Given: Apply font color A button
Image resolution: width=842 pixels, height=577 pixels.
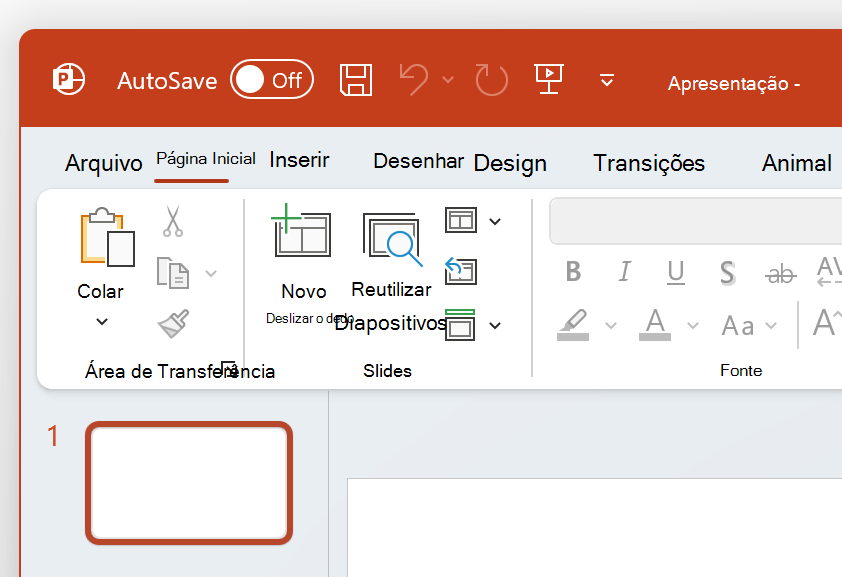Looking at the screenshot, I should [x=655, y=325].
